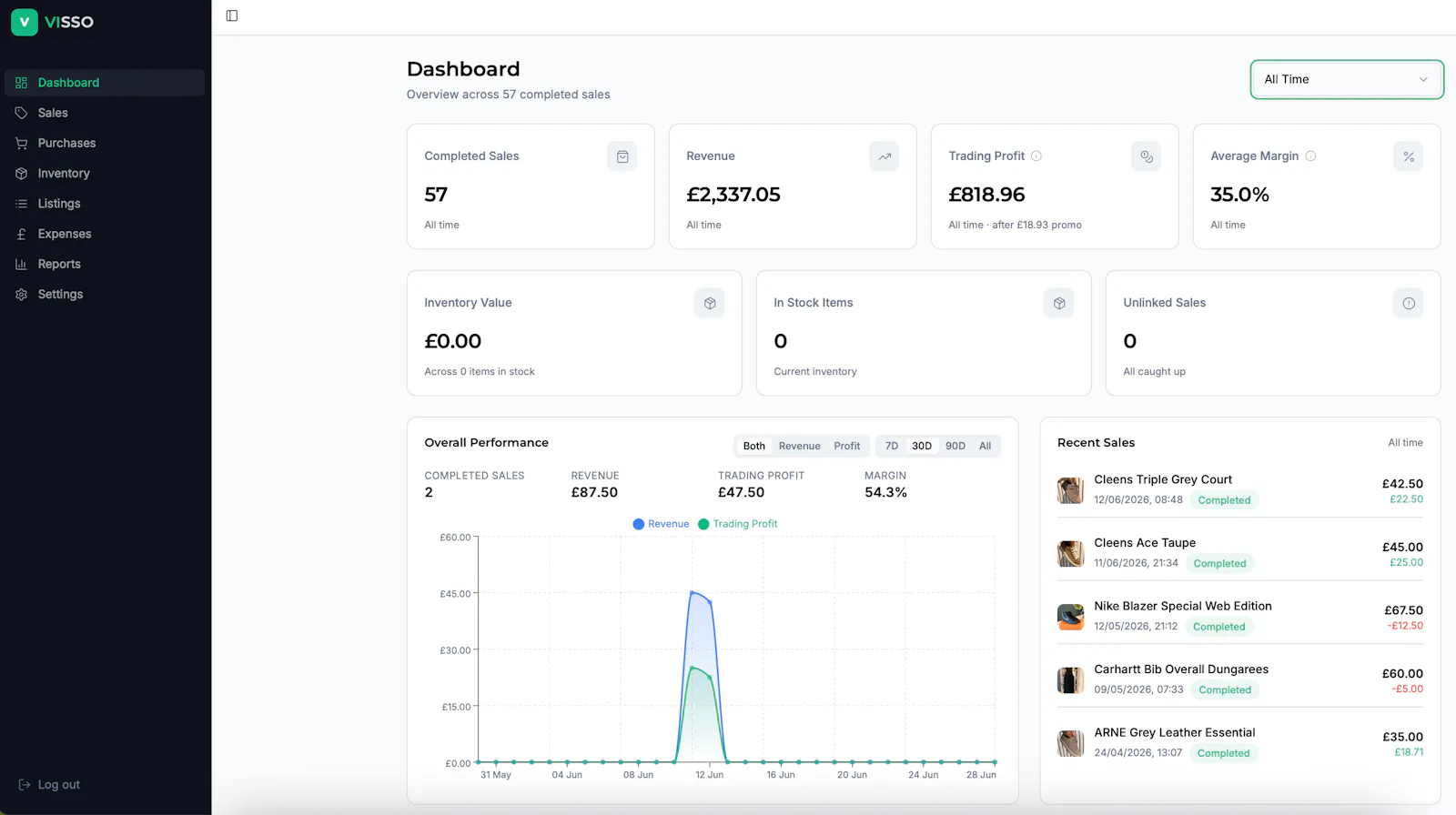Click the All time label in Recent Sales
1456x815 pixels.
coord(1405,443)
